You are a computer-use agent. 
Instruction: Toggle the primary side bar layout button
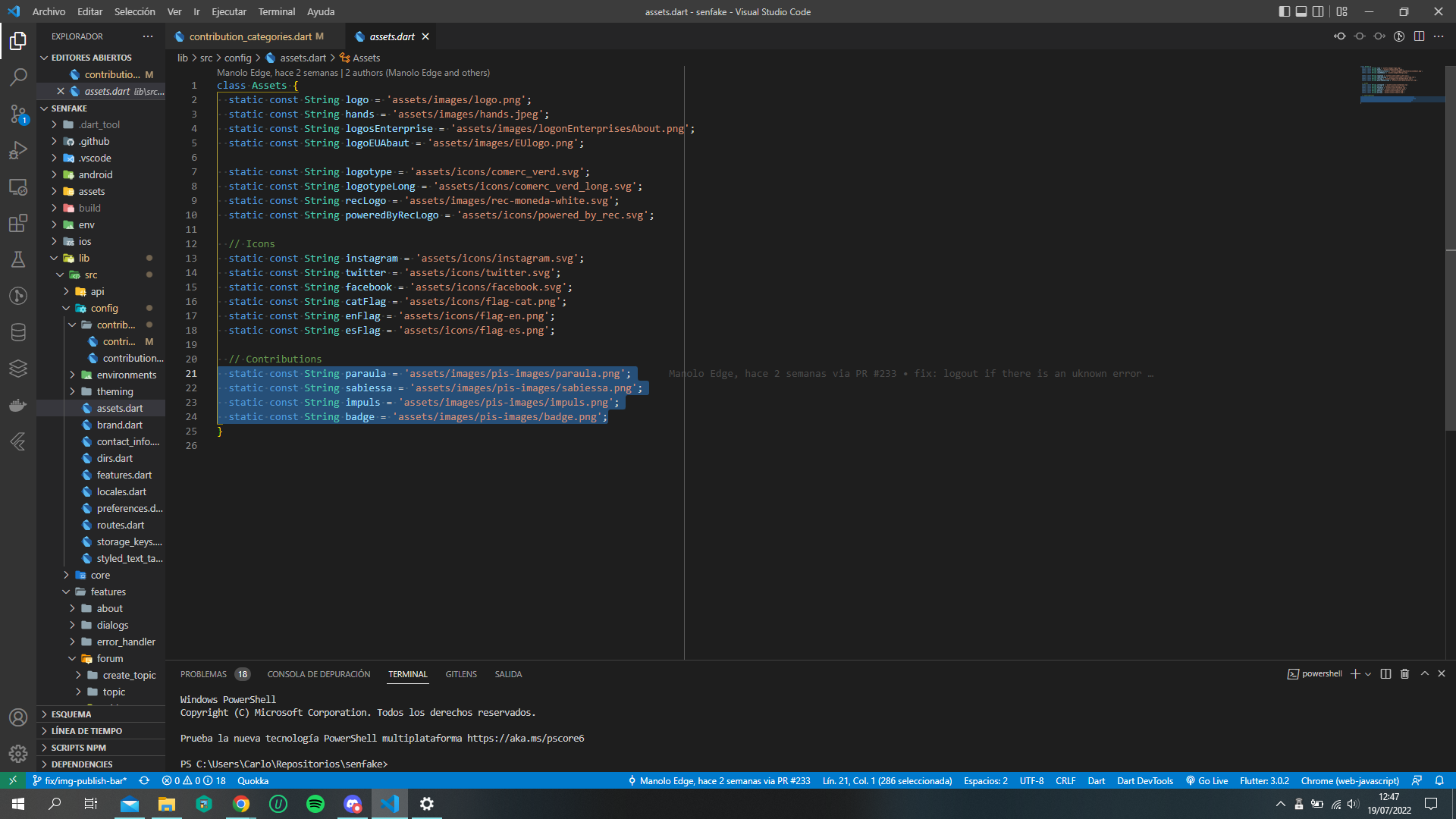pyautogui.click(x=1284, y=11)
